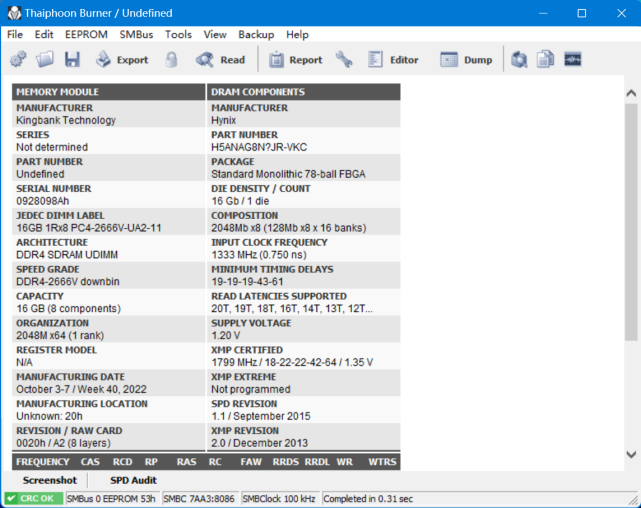641x508 pixels.
Task: Click the 19-19-19-43-61 timing delays
Action: 247,282
